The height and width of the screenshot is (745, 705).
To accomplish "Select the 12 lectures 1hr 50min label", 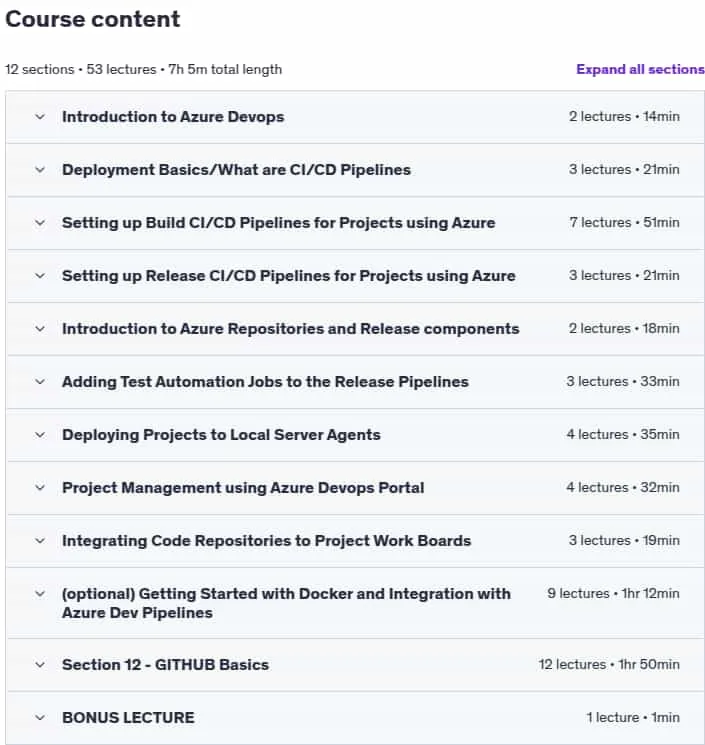I will point(609,664).
